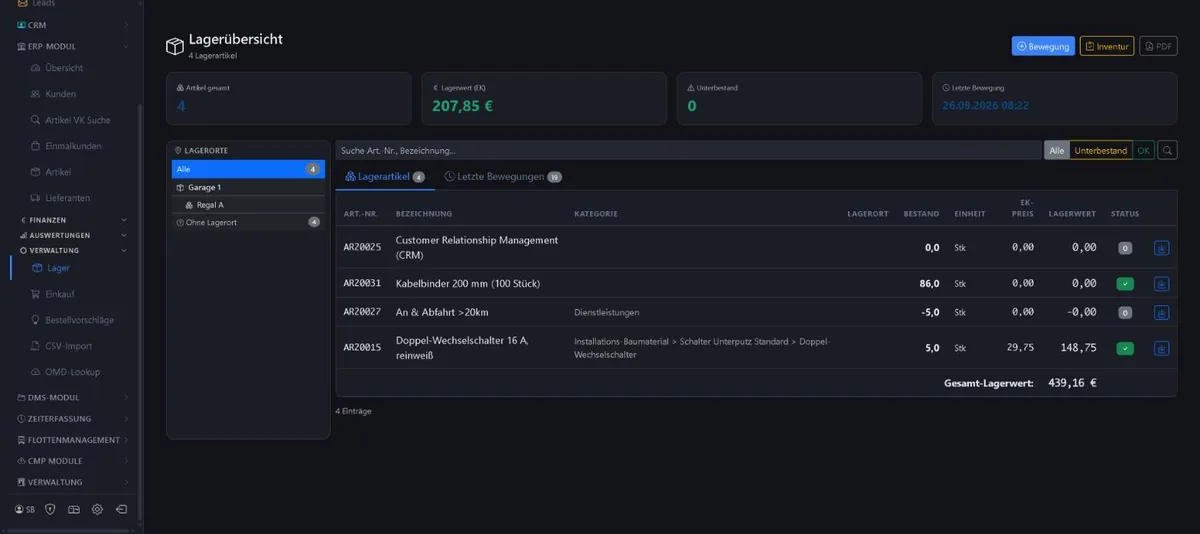Click the Bewegung button
The height and width of the screenshot is (534, 1200).
point(1043,46)
